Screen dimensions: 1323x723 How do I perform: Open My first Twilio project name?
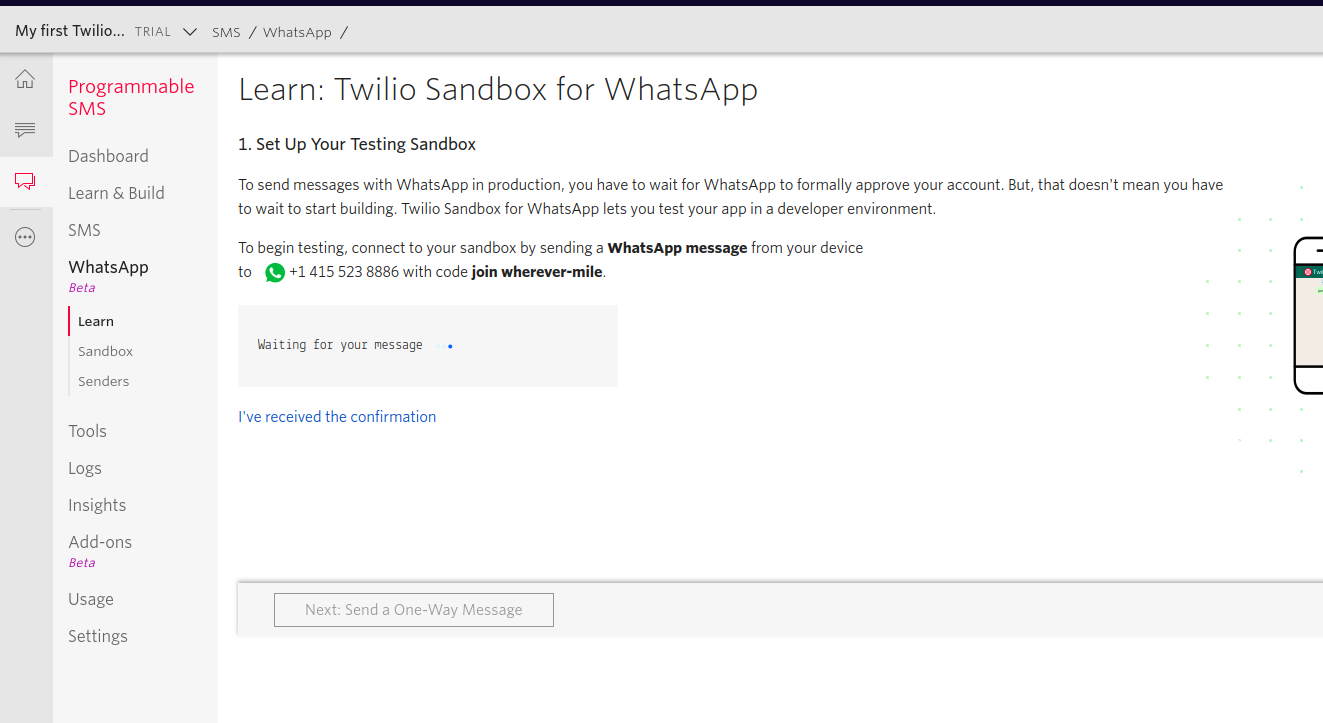tap(70, 31)
